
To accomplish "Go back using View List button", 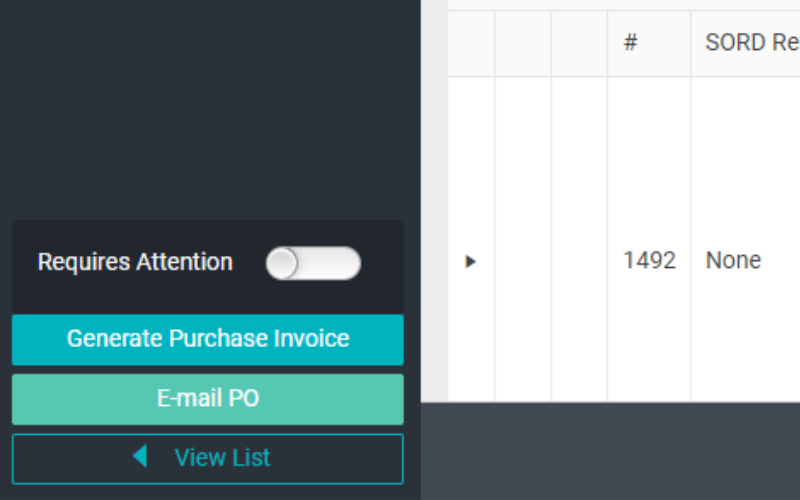I will tap(208, 459).
